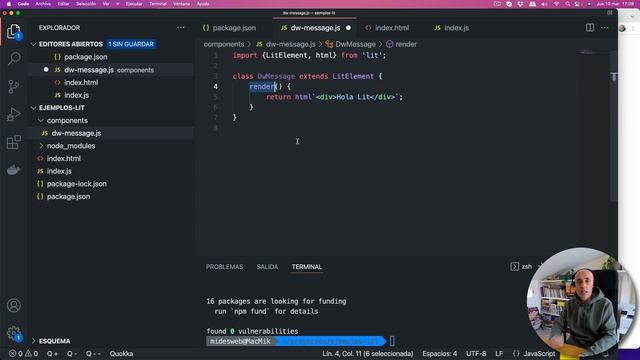Viewport: 640px width, 360px height.
Task: Open the Manage gear icon
Action: [x=14, y=333]
